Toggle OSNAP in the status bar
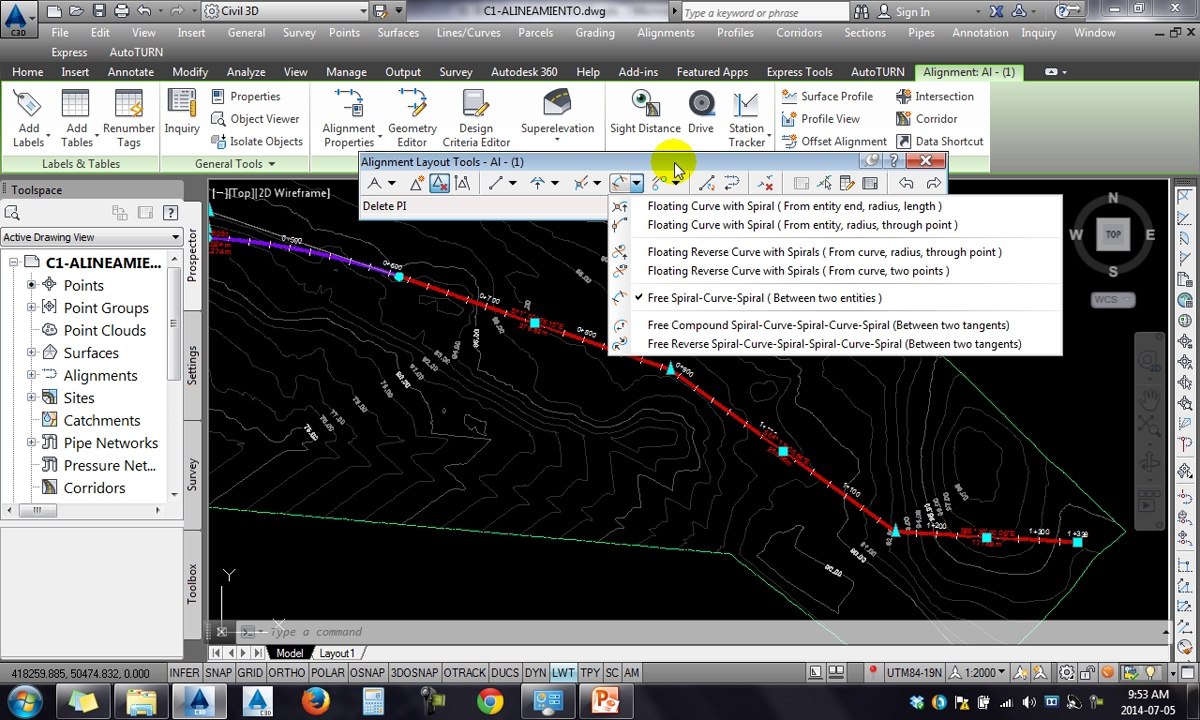Screen dimensions: 1200x720 (x=367, y=673)
